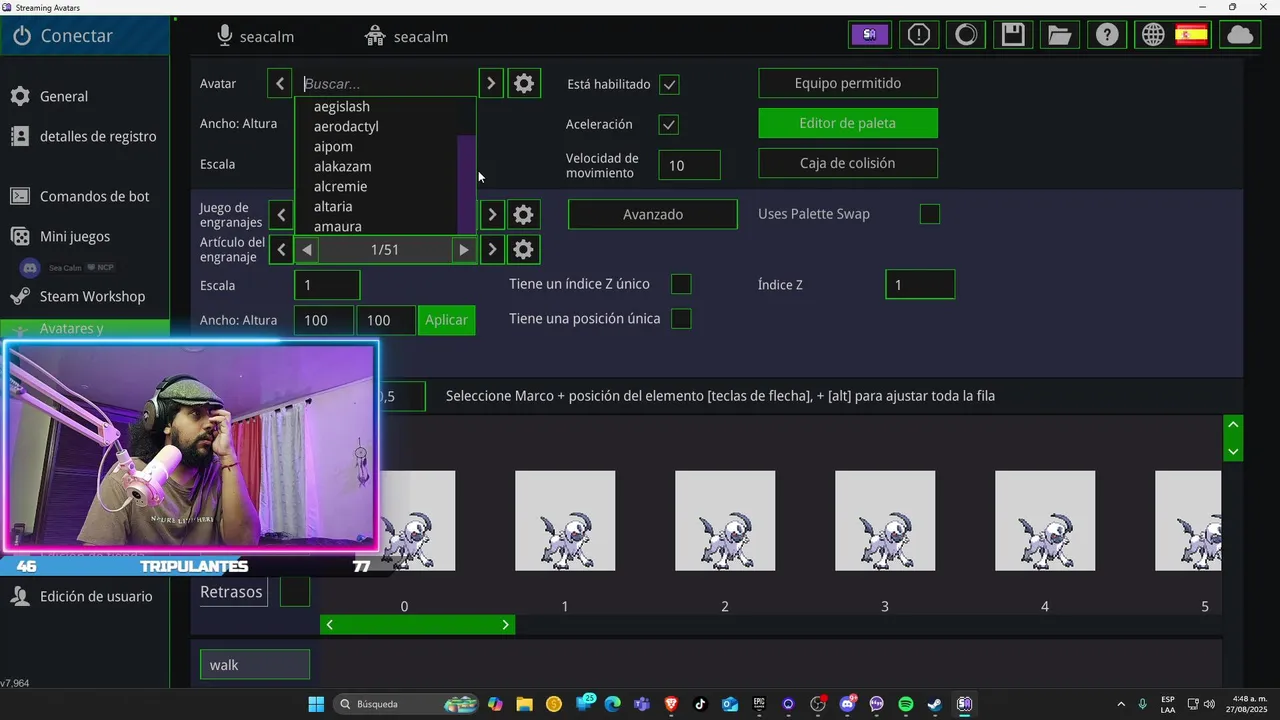Open gear settings in the Avatar row
The image size is (1280, 720).
(x=524, y=84)
